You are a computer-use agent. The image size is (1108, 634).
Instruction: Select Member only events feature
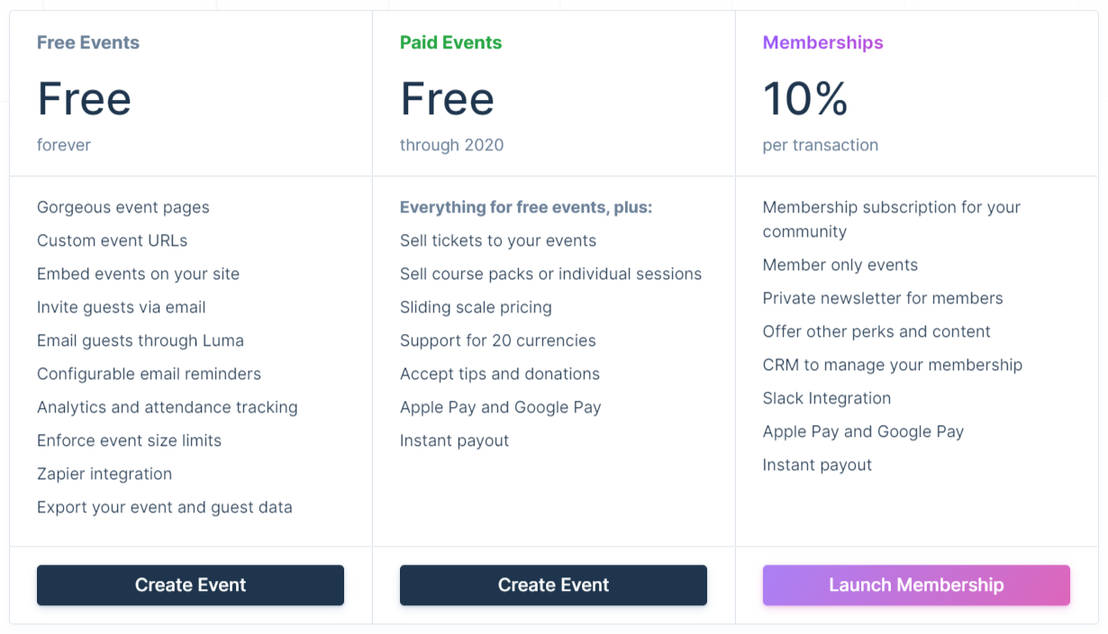tap(841, 264)
